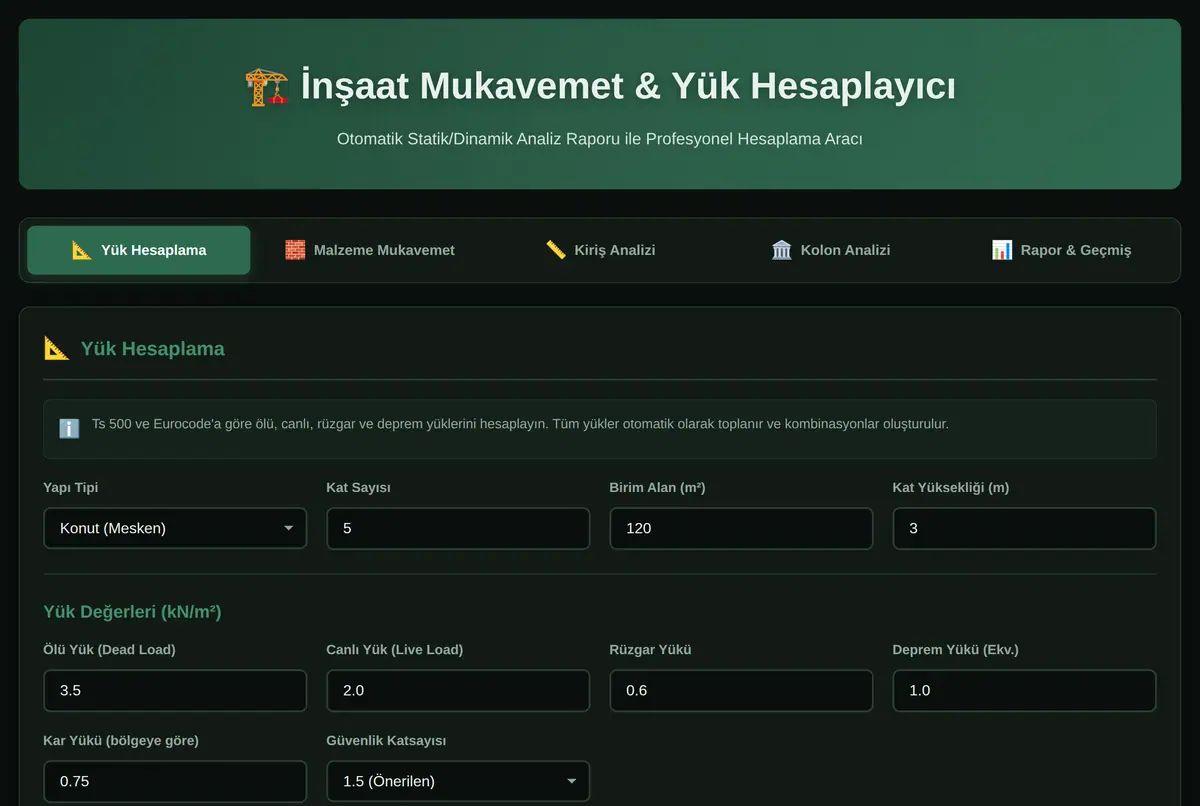Click the Ölü Yük input field
The height and width of the screenshot is (806, 1200).
[x=175, y=690]
